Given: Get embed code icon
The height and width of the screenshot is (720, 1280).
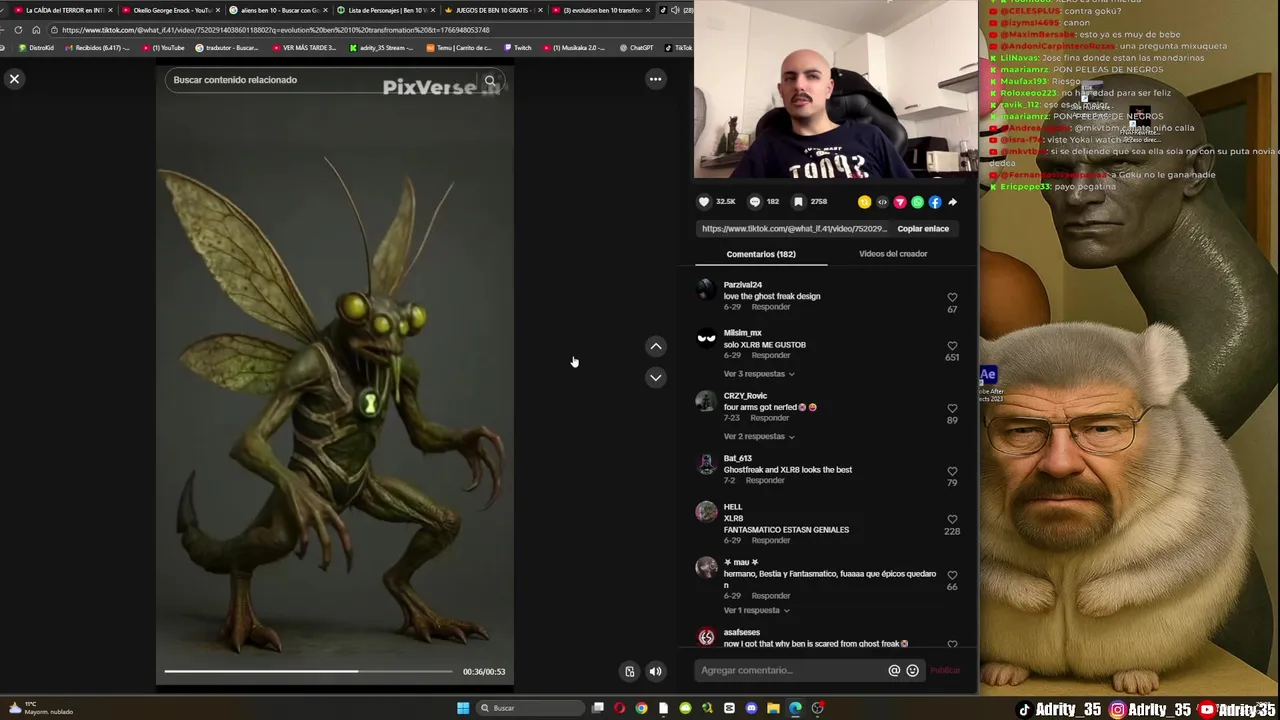Looking at the screenshot, I should [882, 202].
